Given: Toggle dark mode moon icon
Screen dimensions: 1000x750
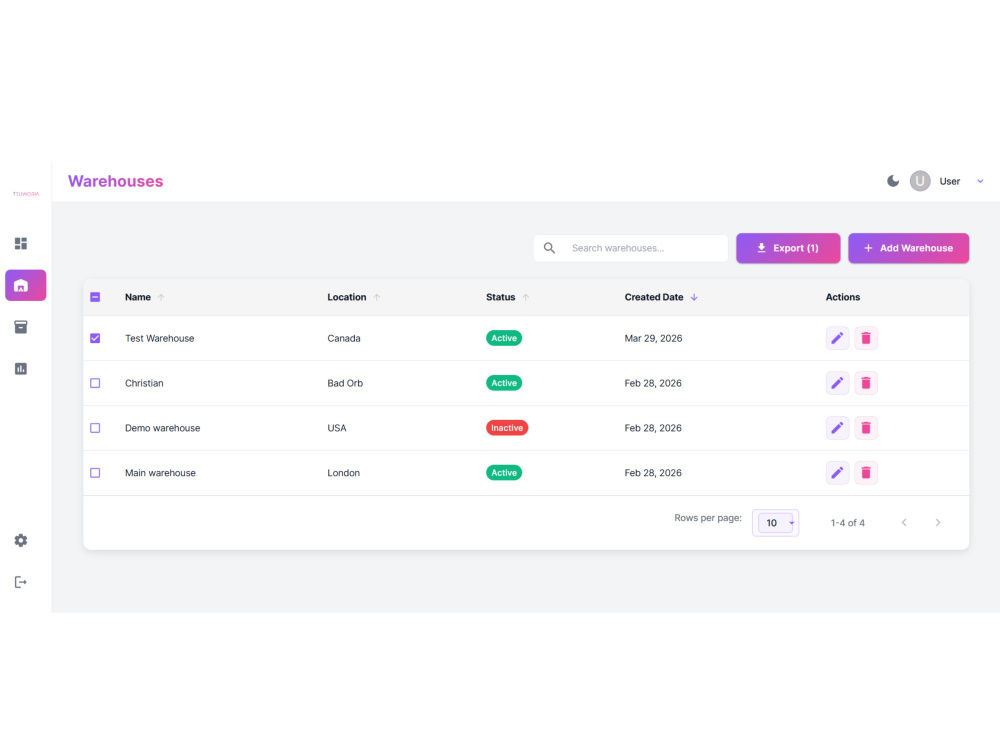Looking at the screenshot, I should pos(893,181).
